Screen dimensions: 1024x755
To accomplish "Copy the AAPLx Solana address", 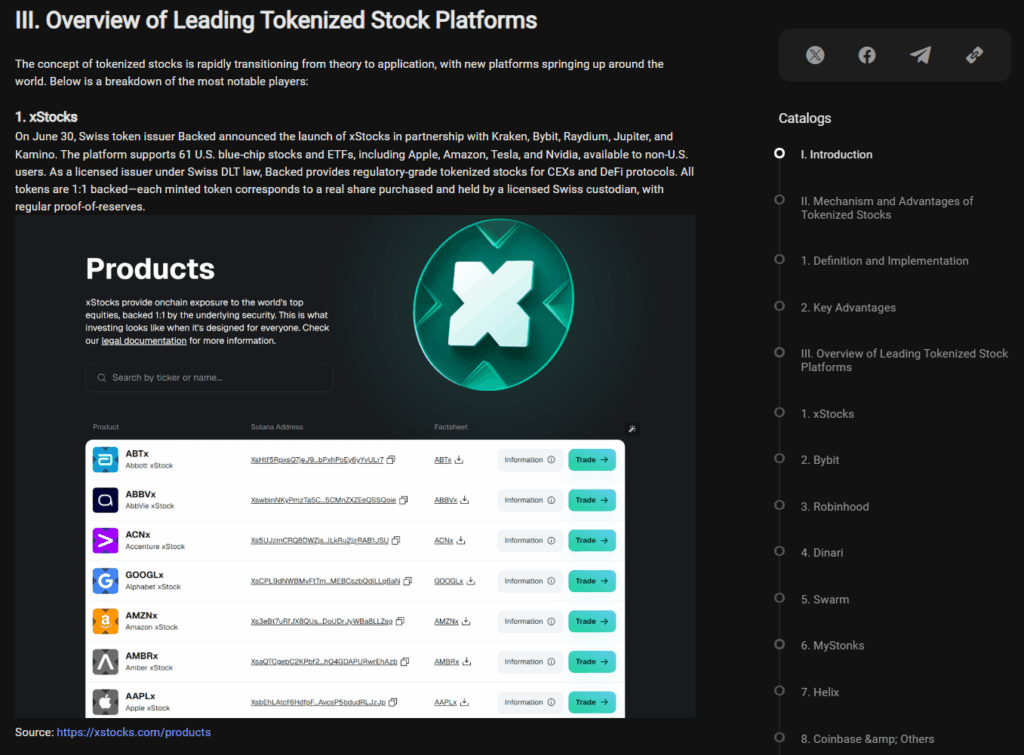I will 393,702.
